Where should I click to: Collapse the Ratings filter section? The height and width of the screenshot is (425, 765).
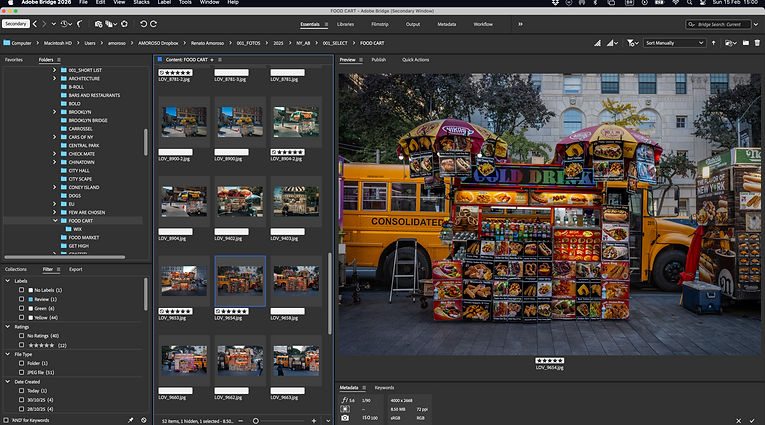click(7, 327)
